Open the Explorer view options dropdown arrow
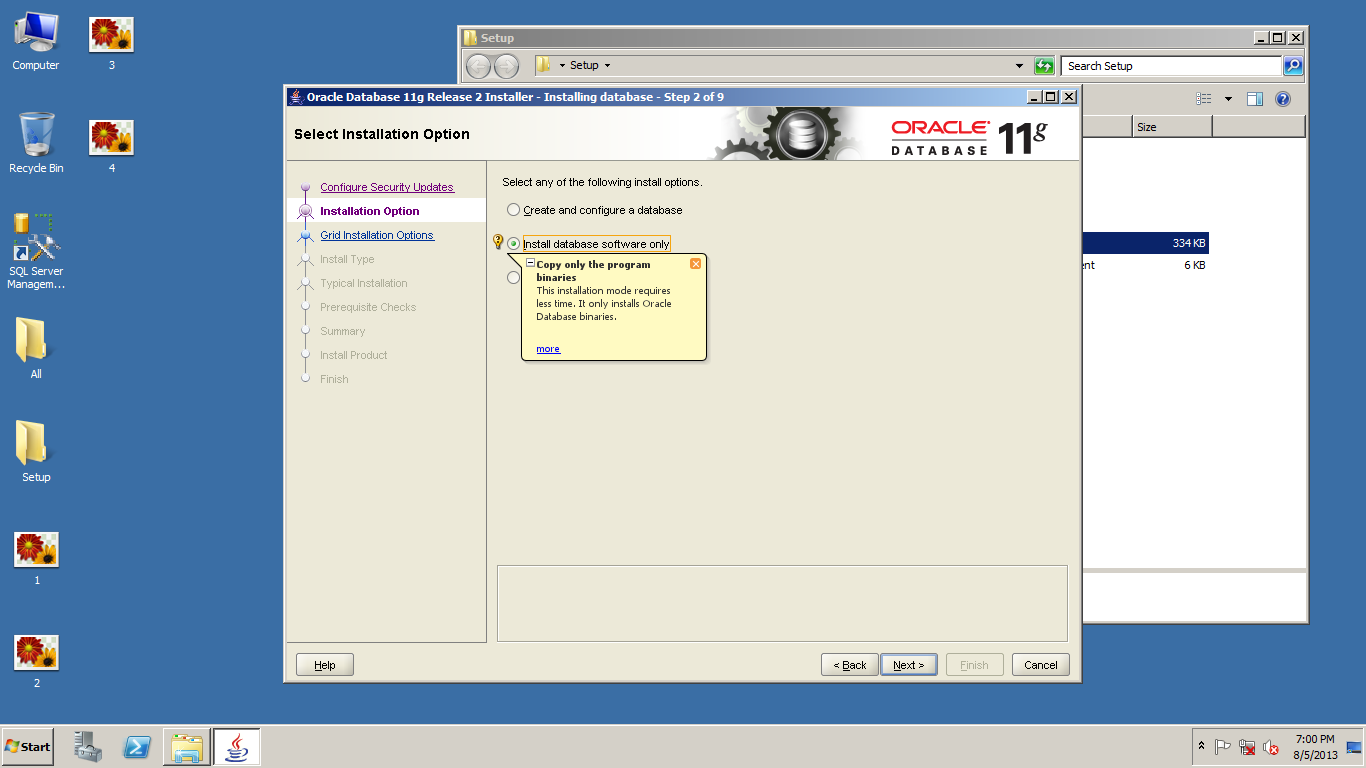This screenshot has width=1366, height=768. [x=1228, y=99]
